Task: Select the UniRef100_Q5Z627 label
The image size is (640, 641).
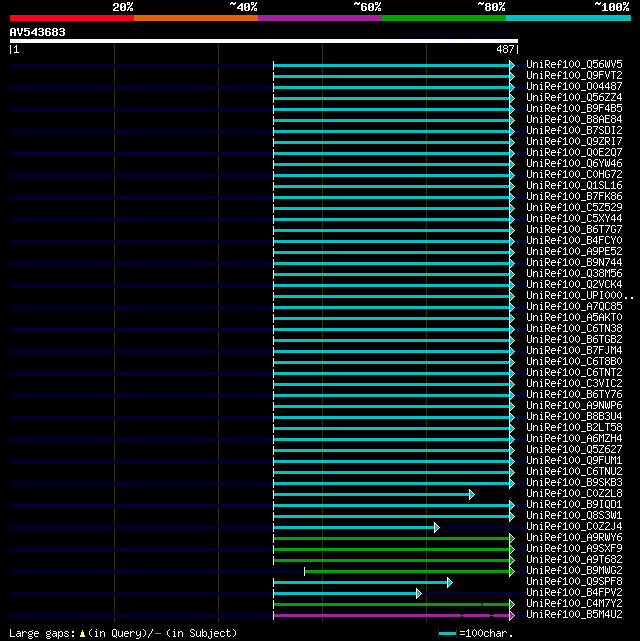Action: click(574, 450)
